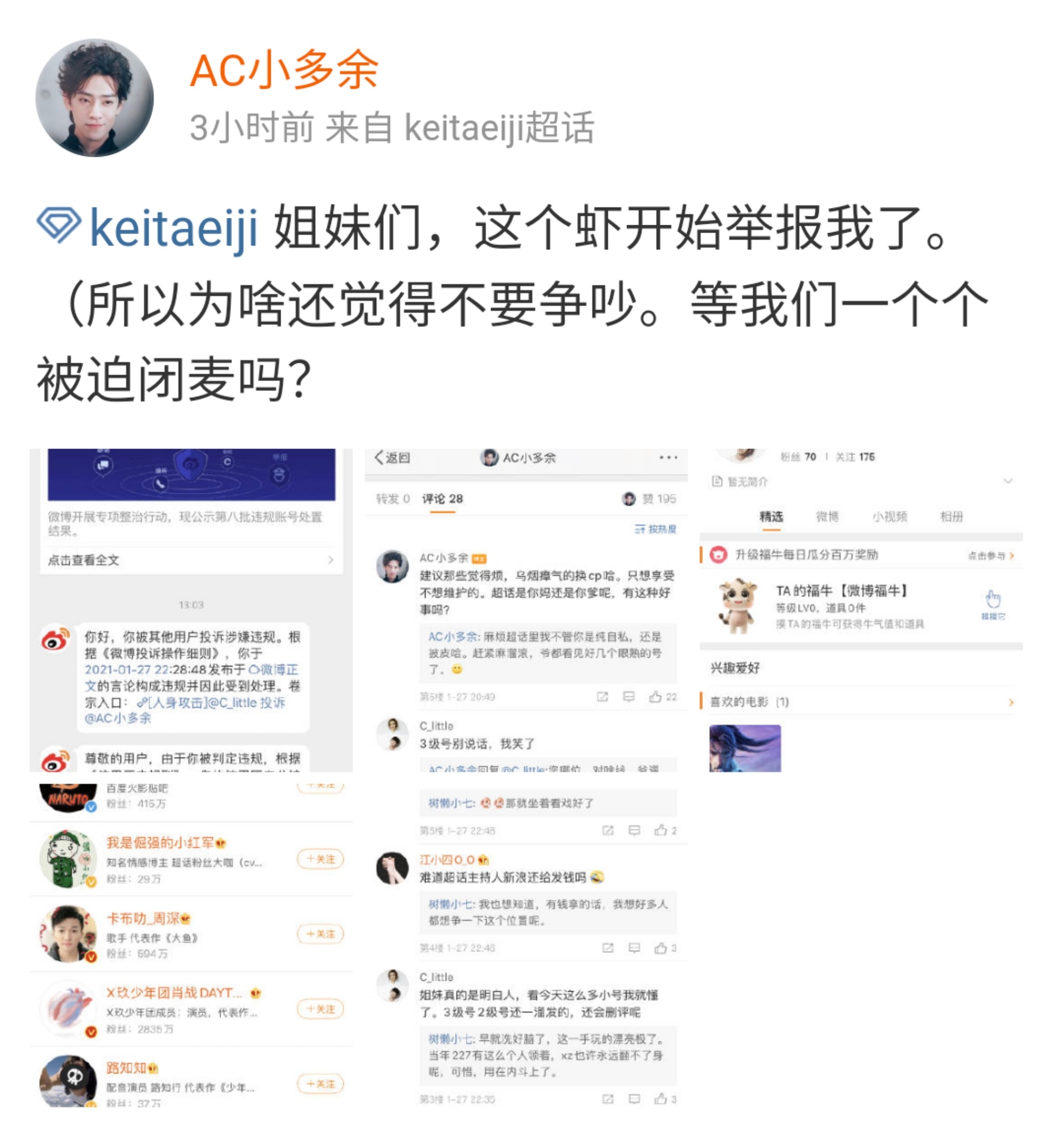The width and height of the screenshot is (1064, 1129).
Task: Reply to AC小多余's 1-27 20:49 comment
Action: point(629,697)
